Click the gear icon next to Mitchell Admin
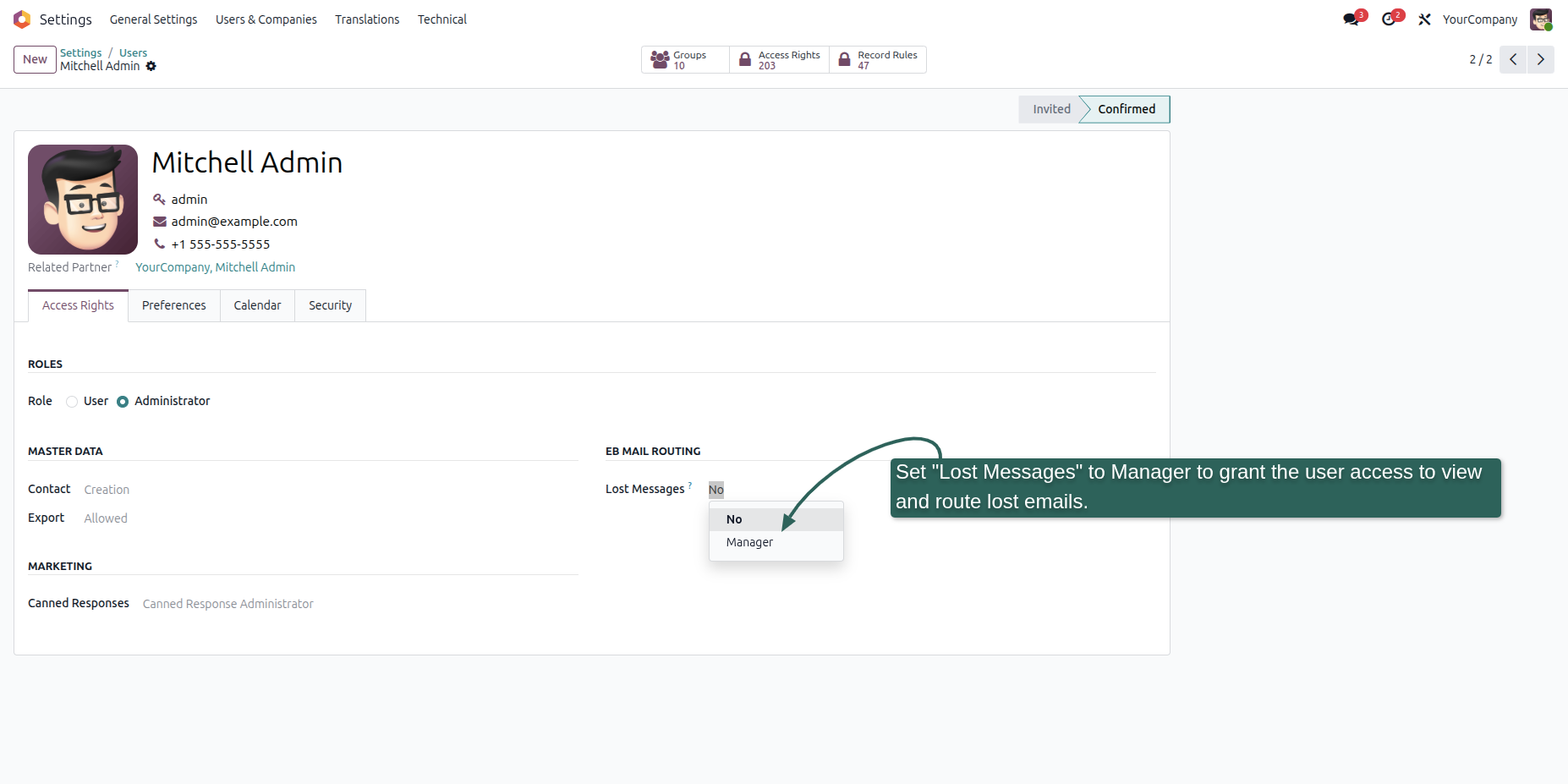Image resolution: width=1568 pixels, height=784 pixels. coord(151,66)
